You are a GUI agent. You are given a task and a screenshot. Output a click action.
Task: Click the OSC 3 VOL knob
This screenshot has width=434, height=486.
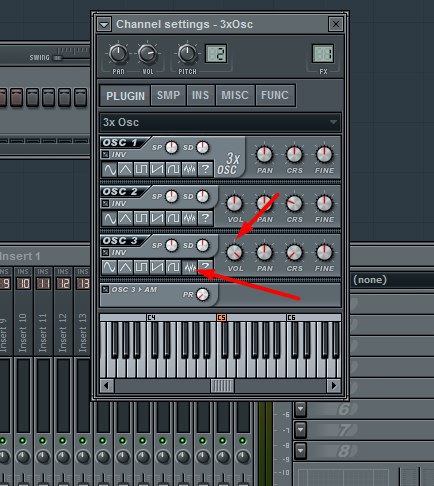tap(235, 252)
